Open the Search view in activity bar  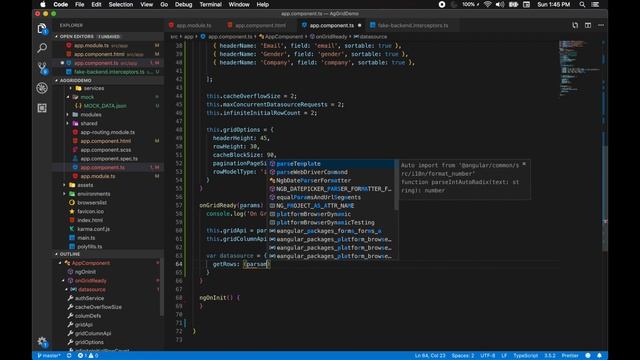coord(42,48)
